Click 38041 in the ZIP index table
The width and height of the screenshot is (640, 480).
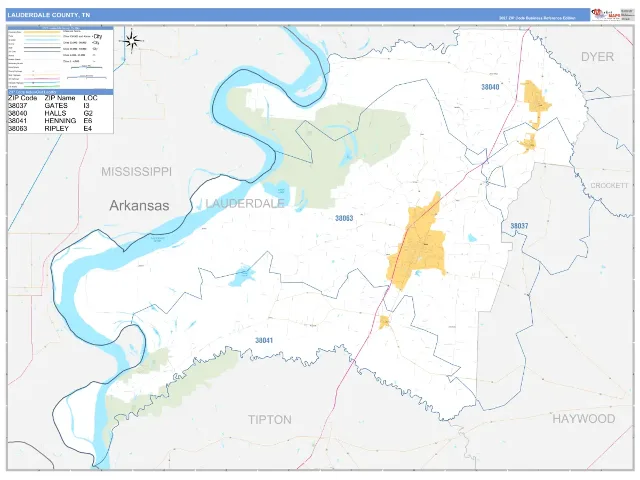[18, 121]
